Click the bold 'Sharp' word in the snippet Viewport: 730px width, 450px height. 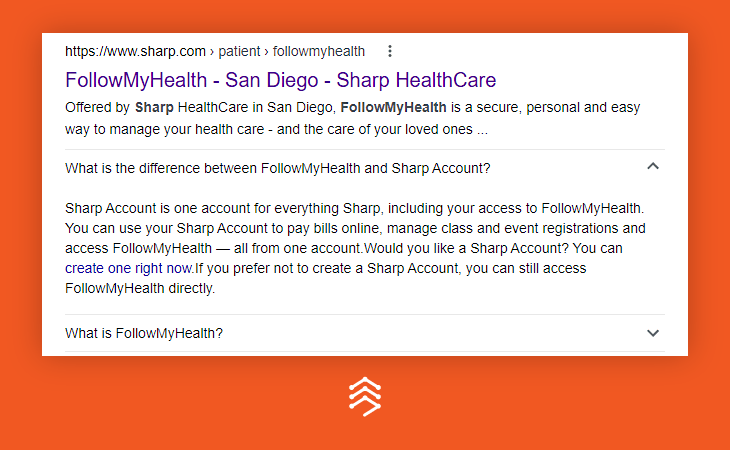[154, 107]
